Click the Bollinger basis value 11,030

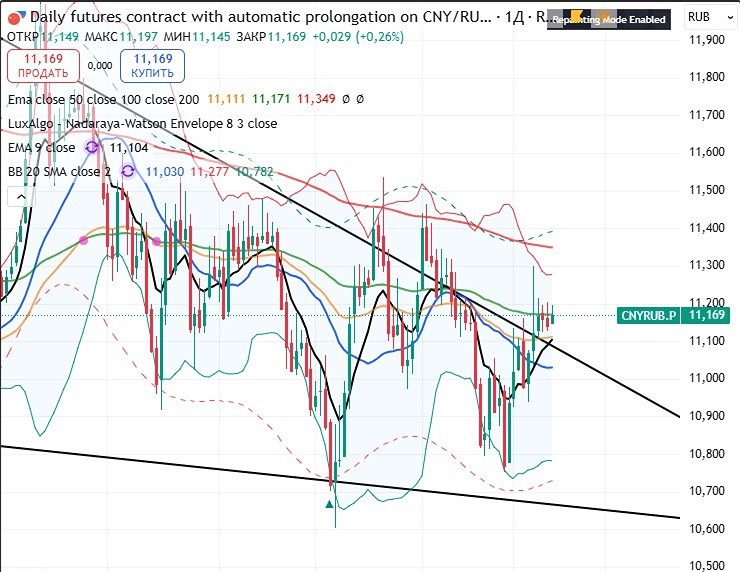click(x=165, y=171)
